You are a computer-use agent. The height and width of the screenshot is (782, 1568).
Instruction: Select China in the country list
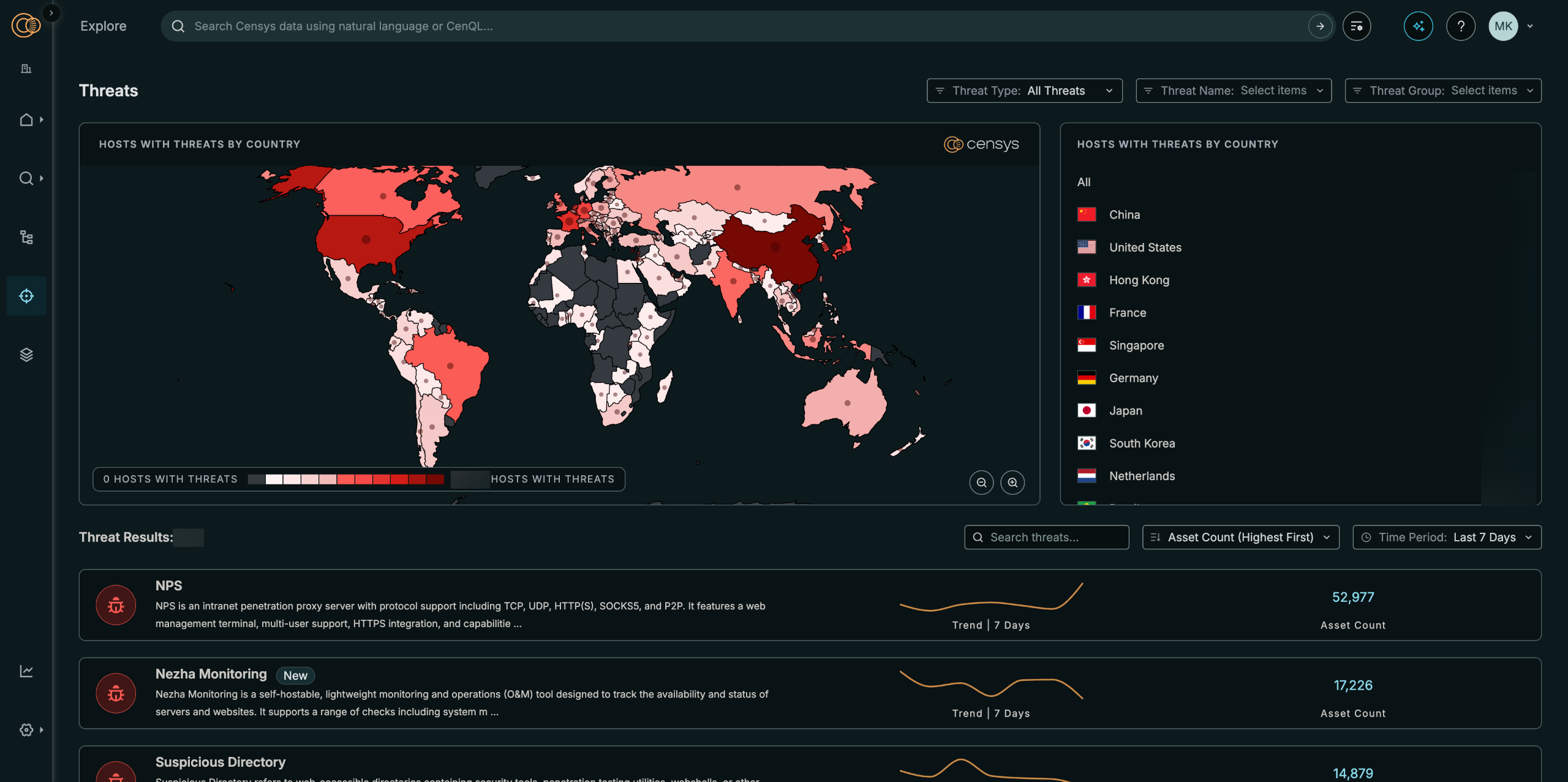click(x=1125, y=215)
